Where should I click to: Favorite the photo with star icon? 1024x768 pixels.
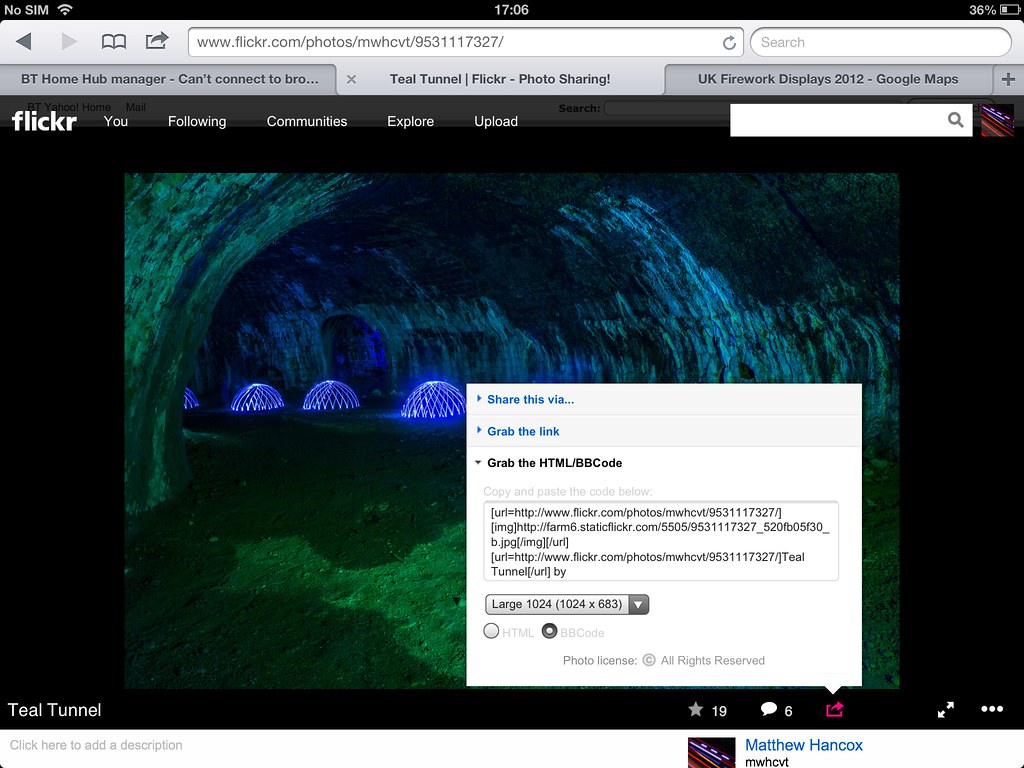pos(696,710)
